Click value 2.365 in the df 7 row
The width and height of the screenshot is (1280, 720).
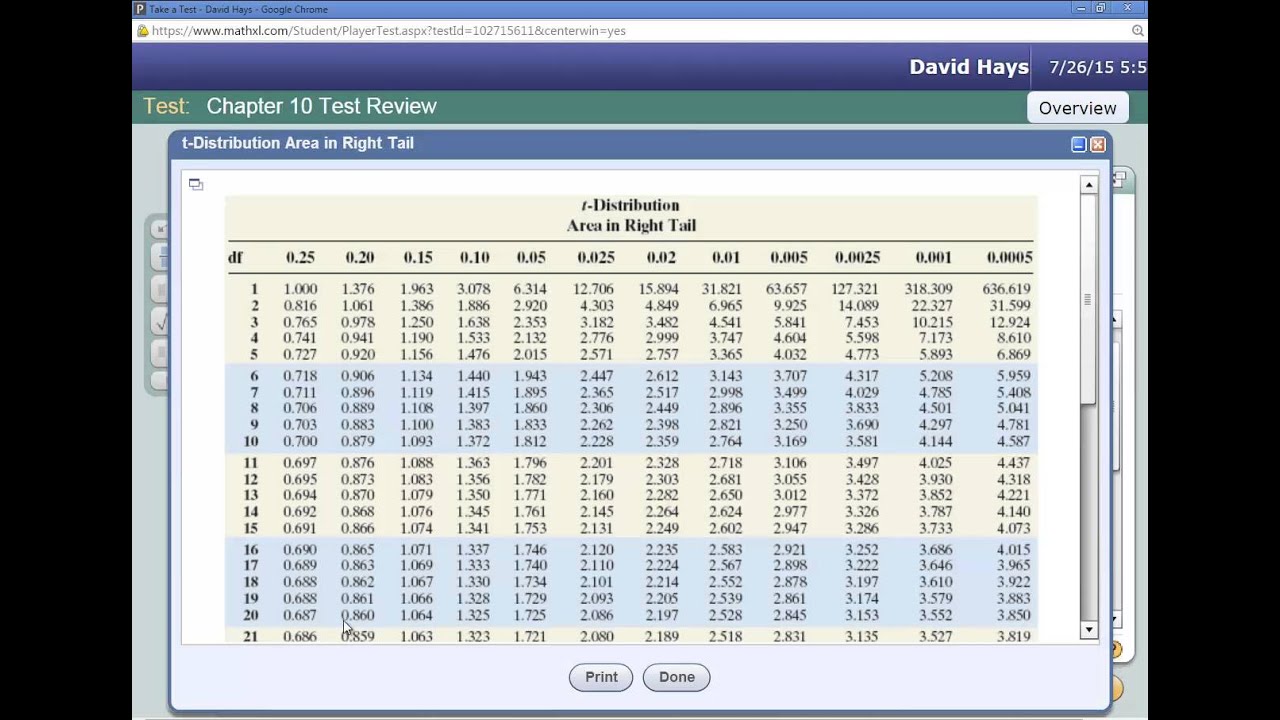tap(597, 393)
